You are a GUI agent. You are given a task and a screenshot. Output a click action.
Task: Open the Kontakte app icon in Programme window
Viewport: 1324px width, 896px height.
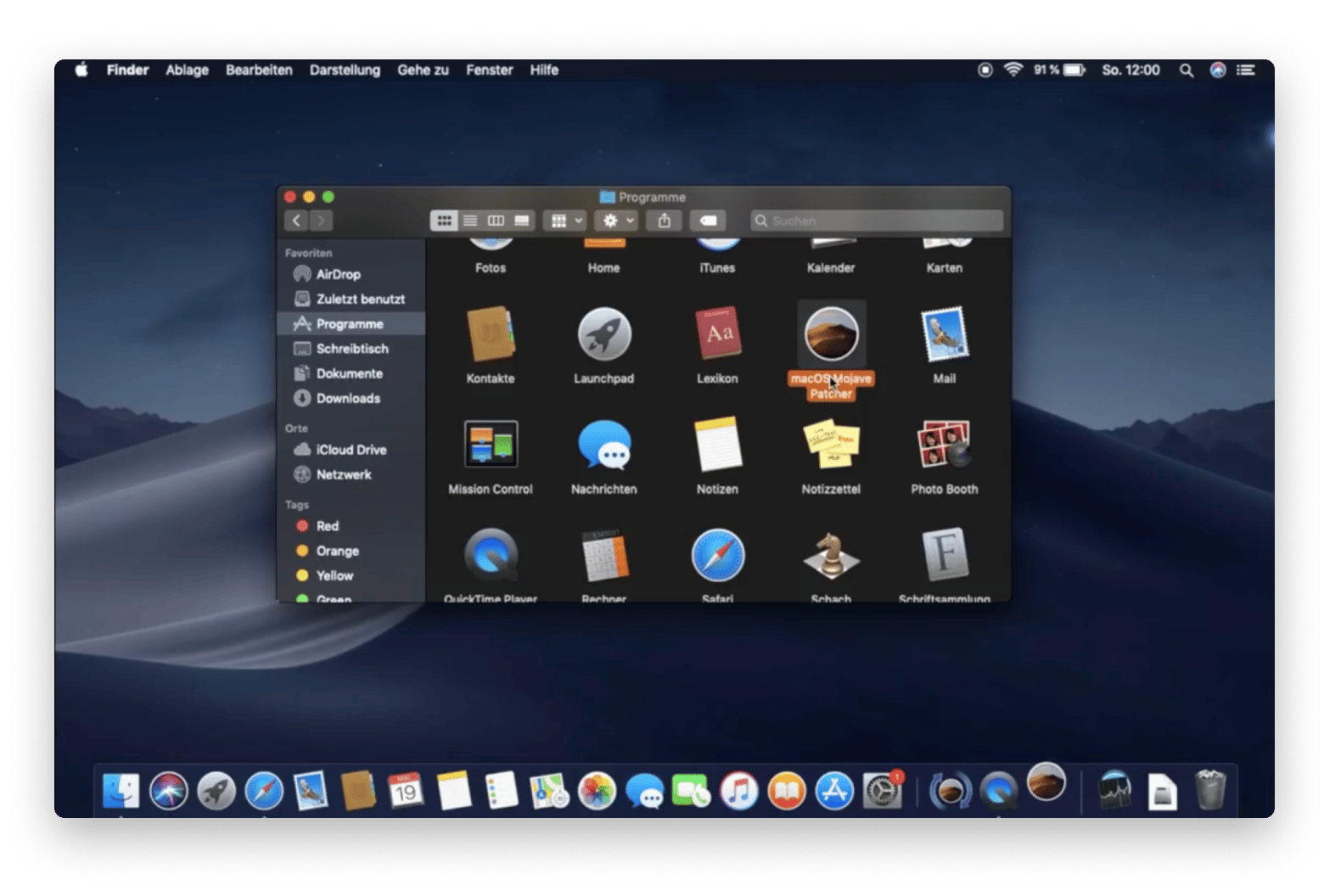pos(491,333)
